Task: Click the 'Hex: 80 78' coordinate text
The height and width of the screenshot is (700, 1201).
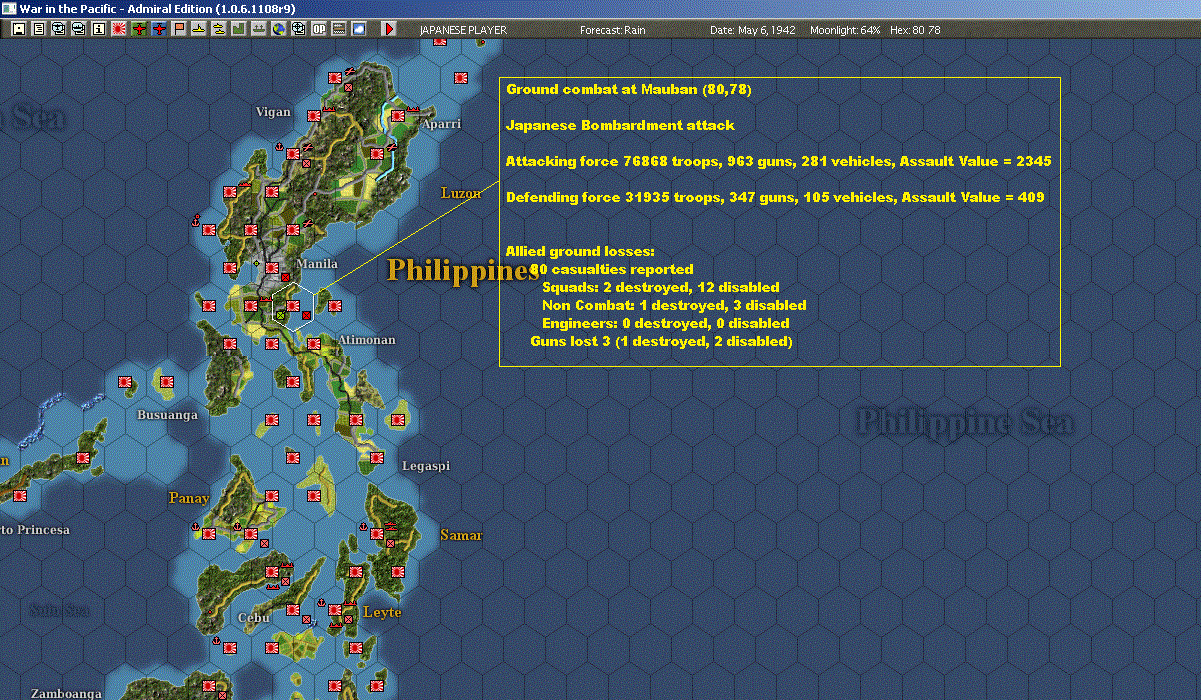Action: click(915, 30)
